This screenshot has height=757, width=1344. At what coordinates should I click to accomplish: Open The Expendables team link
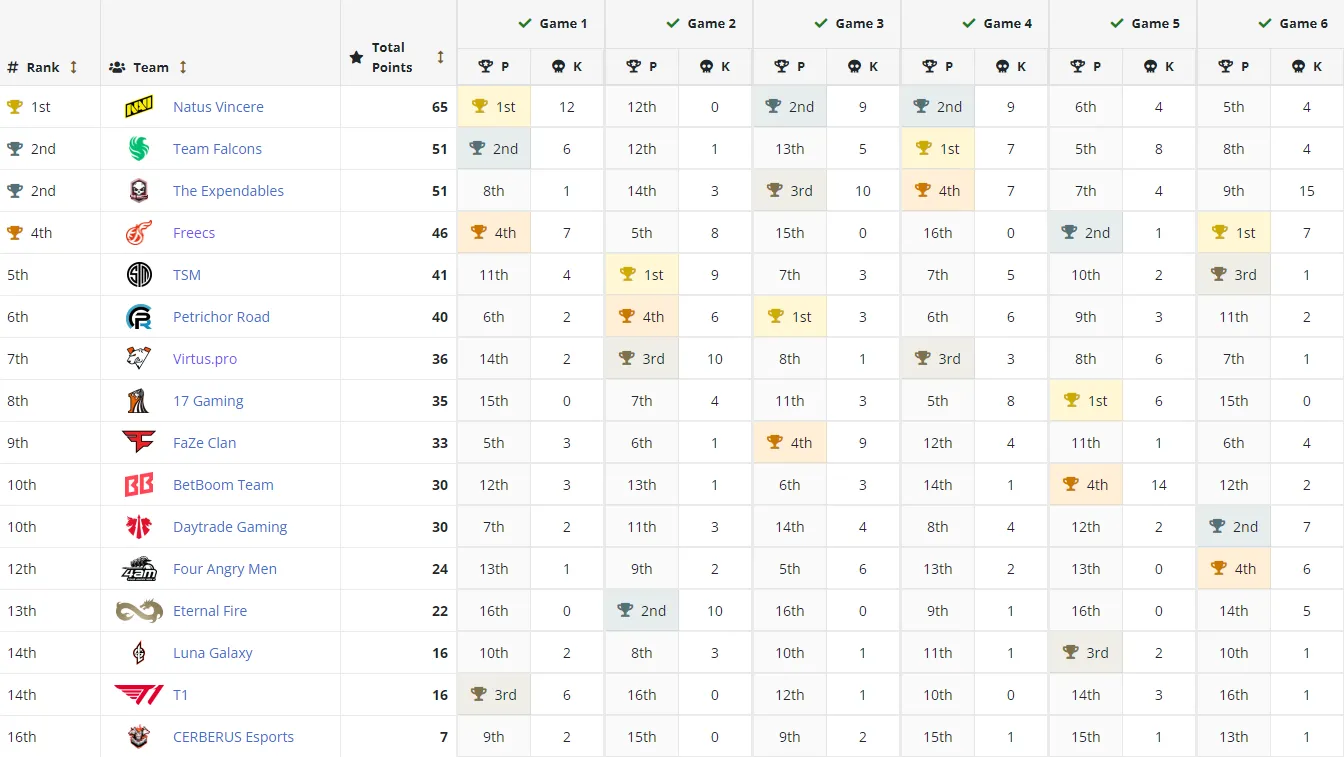pos(228,191)
